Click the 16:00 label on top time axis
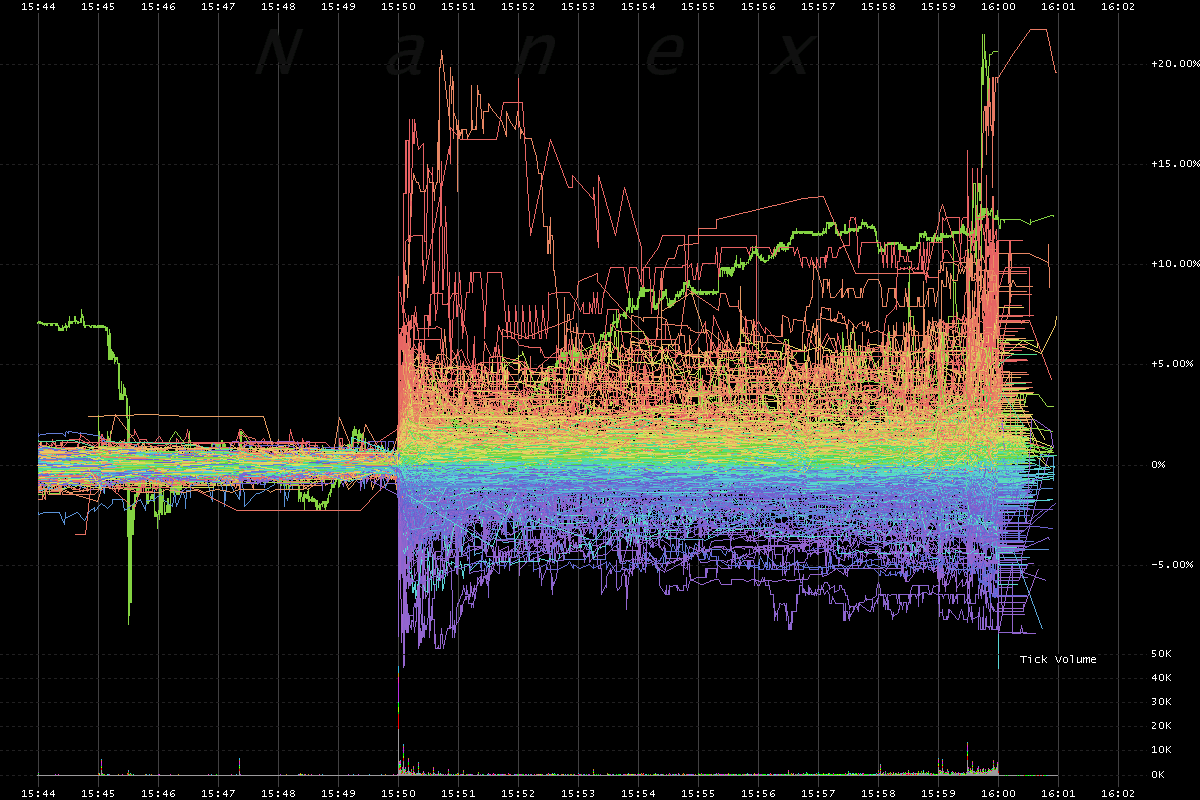The image size is (1200, 800). coord(998,6)
